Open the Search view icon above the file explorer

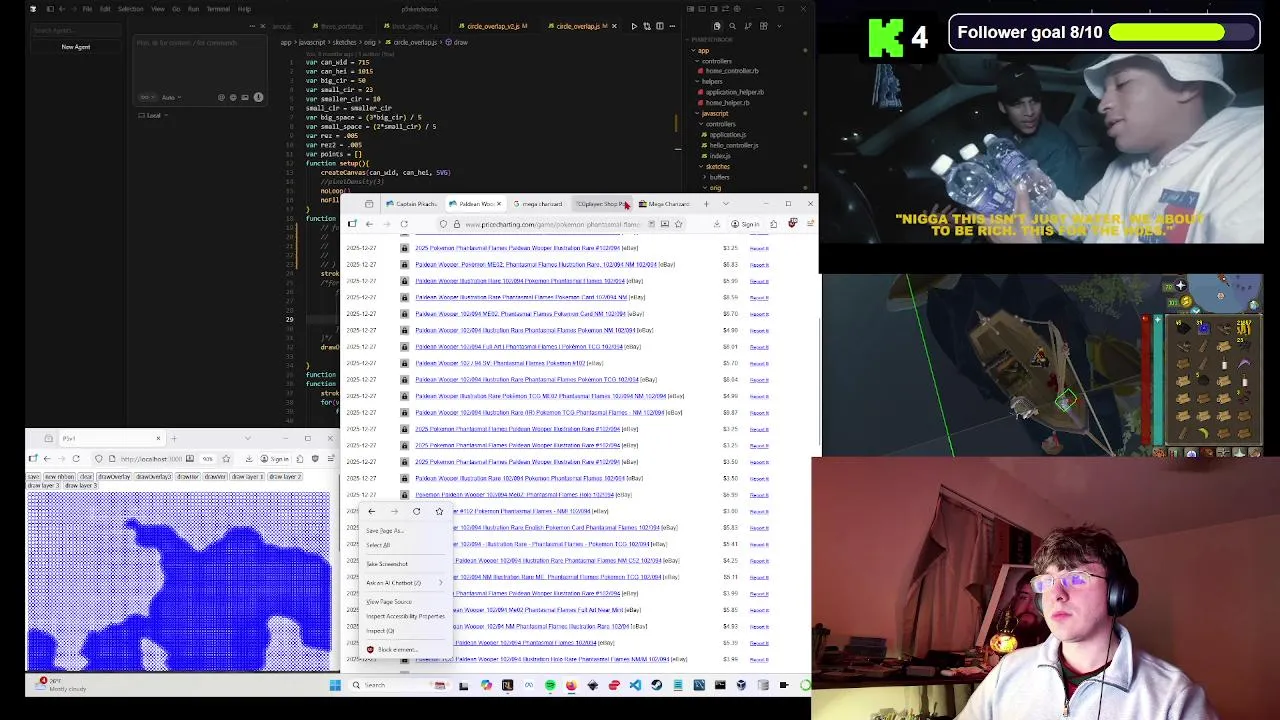pyautogui.click(x=733, y=26)
